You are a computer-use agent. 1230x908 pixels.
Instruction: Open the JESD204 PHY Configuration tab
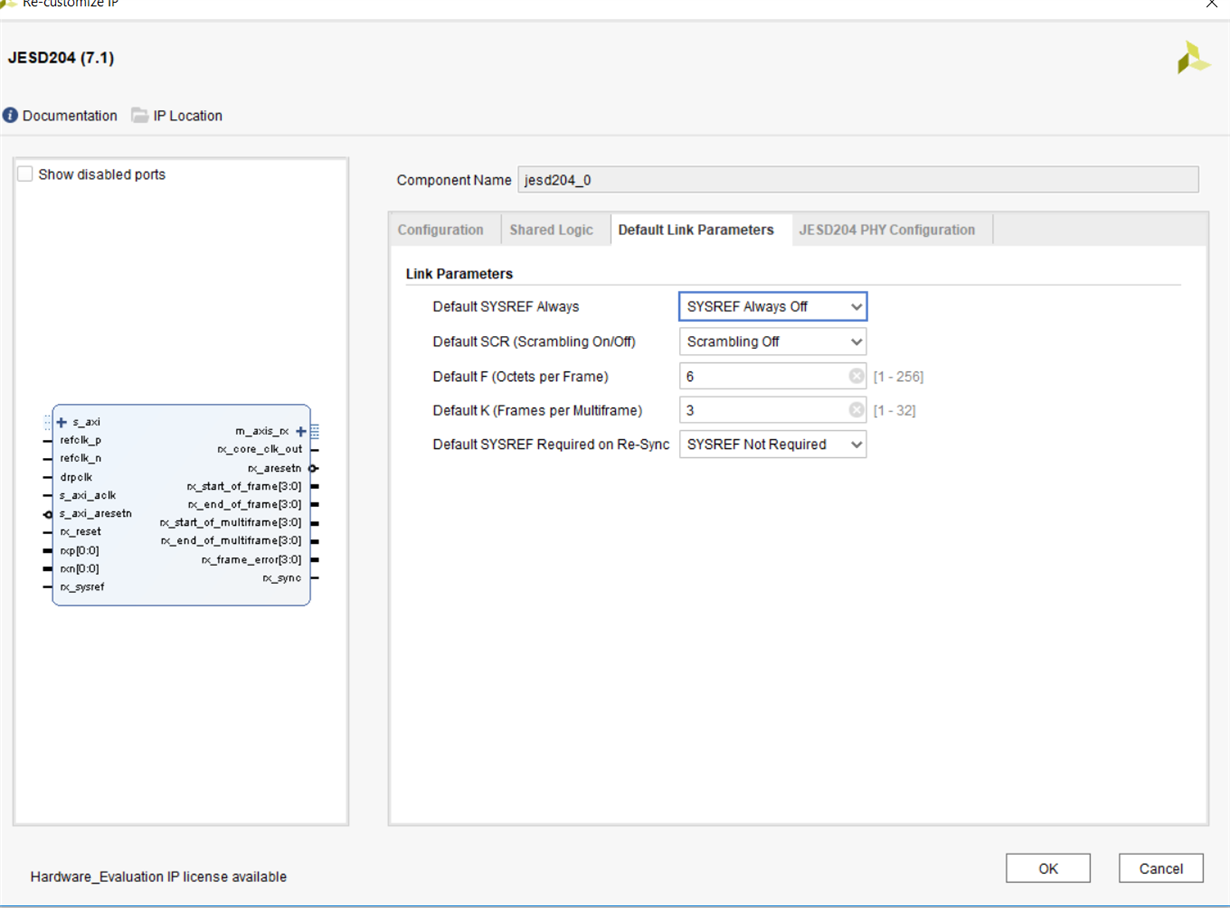(886, 230)
